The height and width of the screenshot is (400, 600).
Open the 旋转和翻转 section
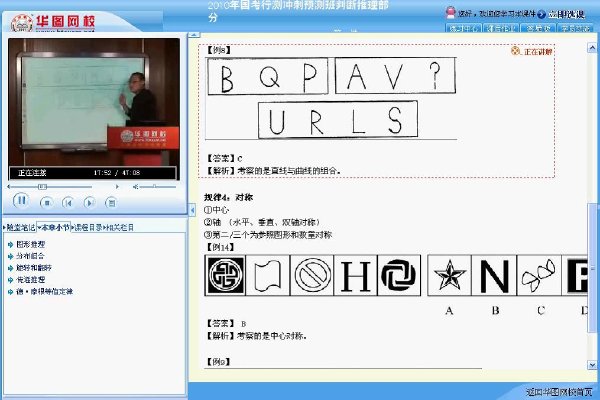(34, 268)
